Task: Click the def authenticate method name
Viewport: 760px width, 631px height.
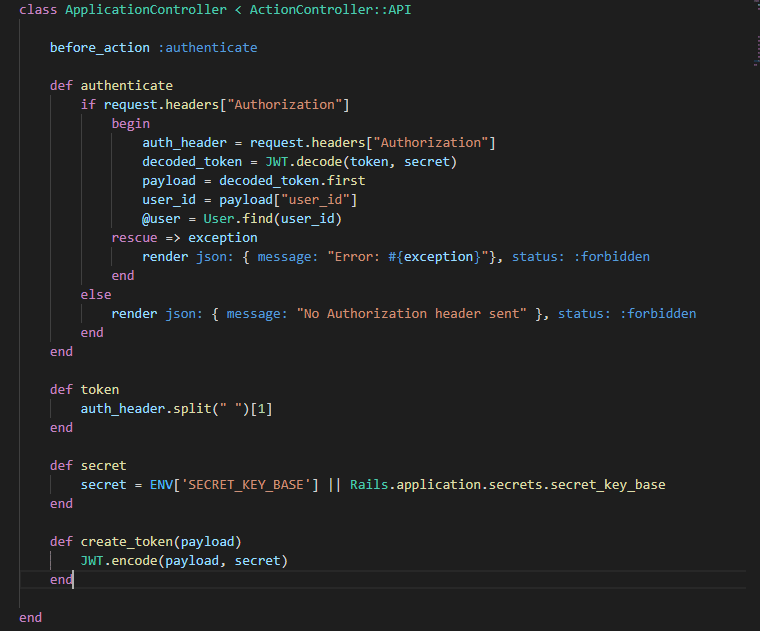Action: pos(127,86)
